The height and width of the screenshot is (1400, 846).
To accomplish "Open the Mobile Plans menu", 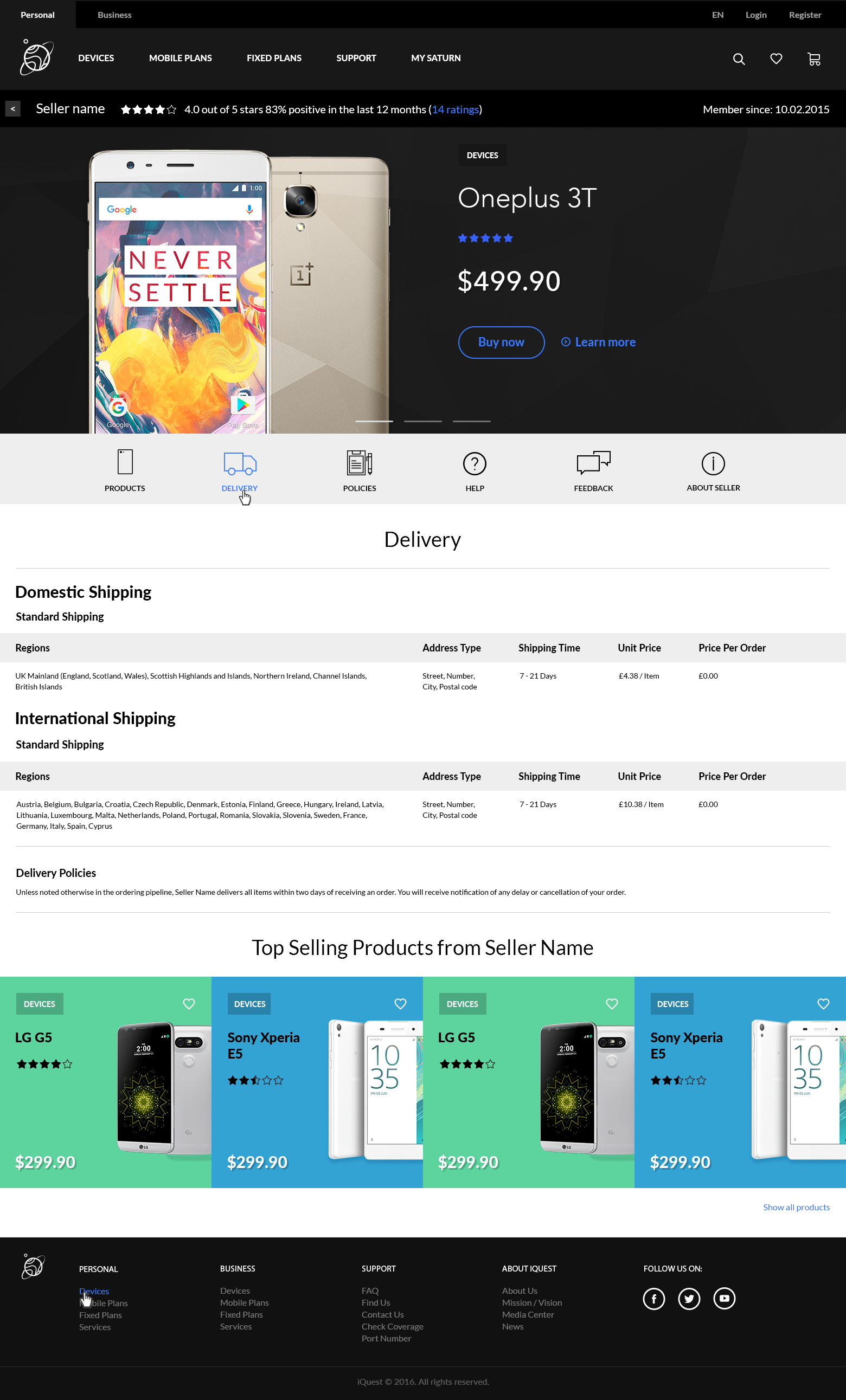I will [180, 58].
